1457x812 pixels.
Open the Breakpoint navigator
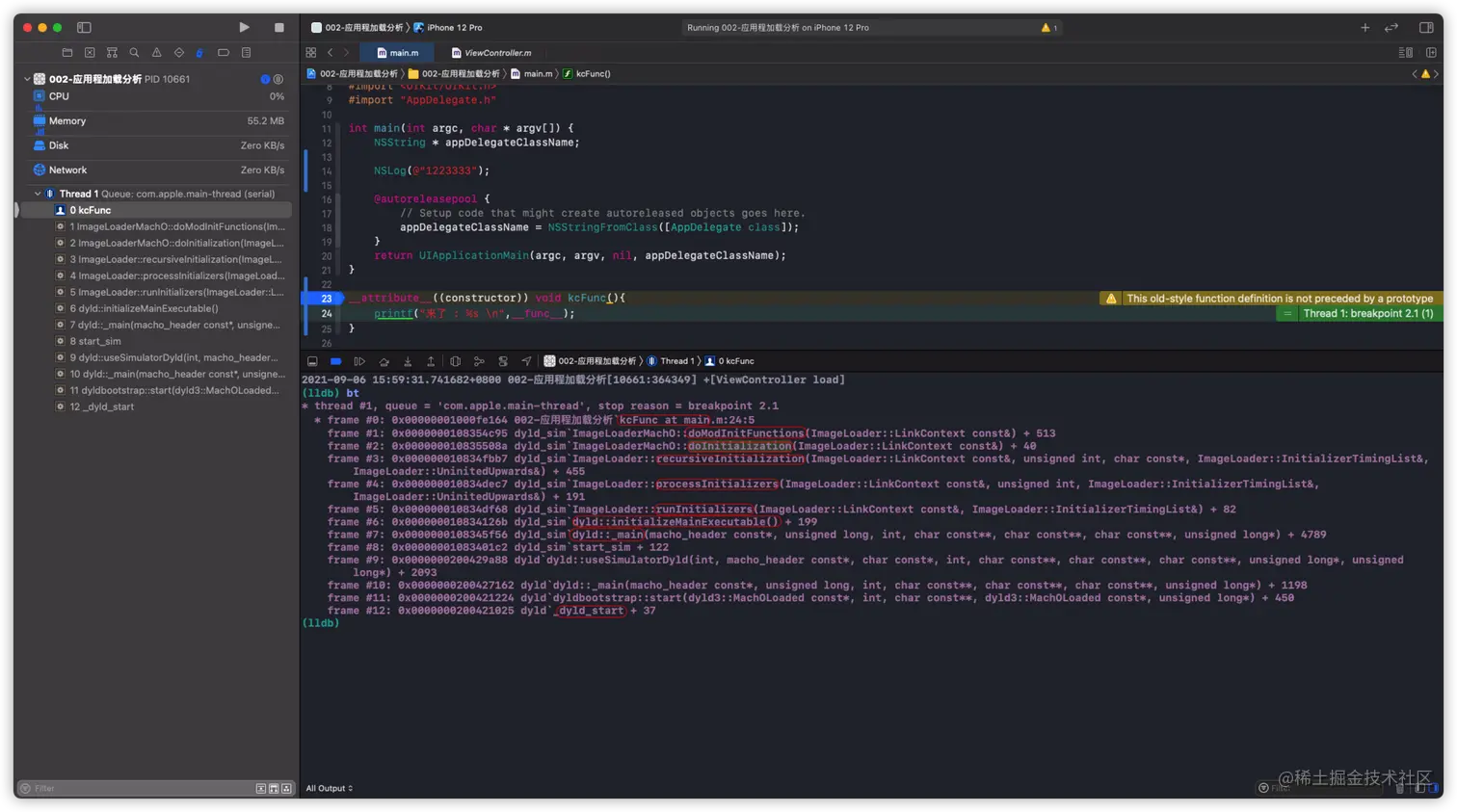tap(223, 53)
